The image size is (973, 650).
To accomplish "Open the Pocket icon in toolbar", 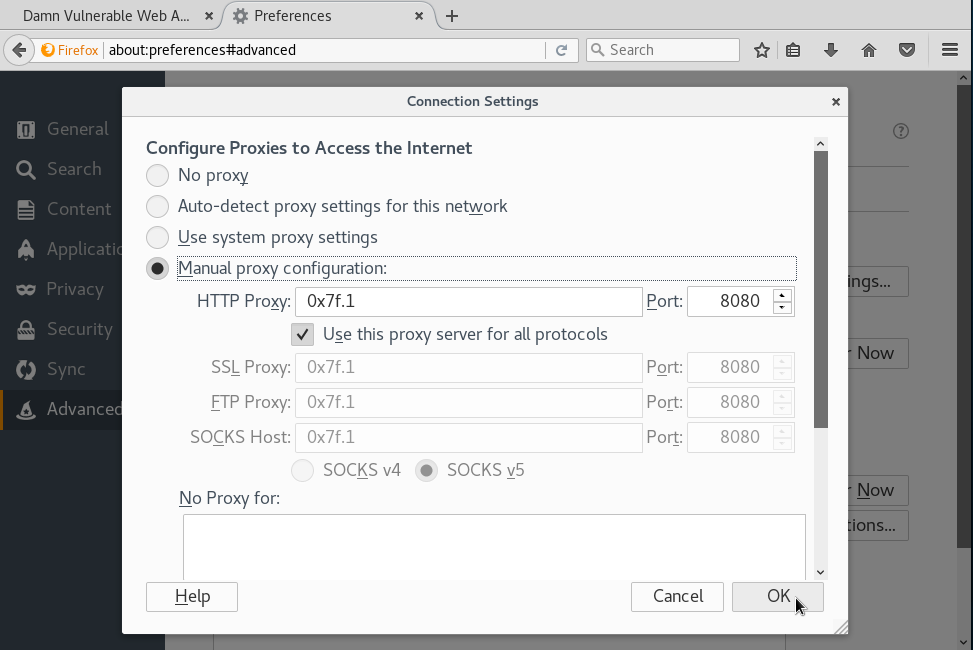I will coord(906,50).
